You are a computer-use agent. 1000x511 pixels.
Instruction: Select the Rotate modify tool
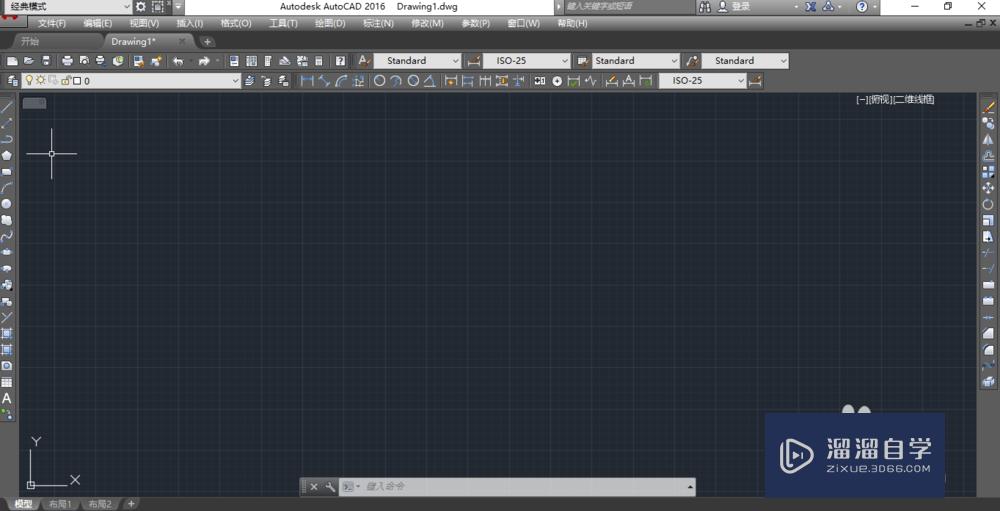point(989,204)
